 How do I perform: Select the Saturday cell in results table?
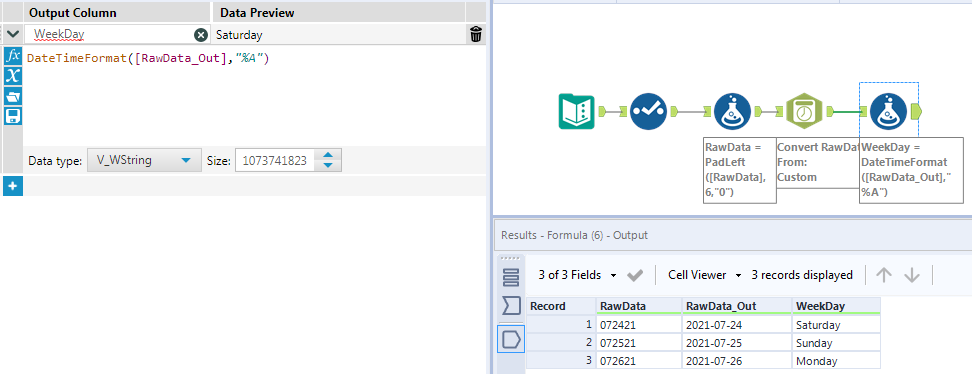[836, 325]
